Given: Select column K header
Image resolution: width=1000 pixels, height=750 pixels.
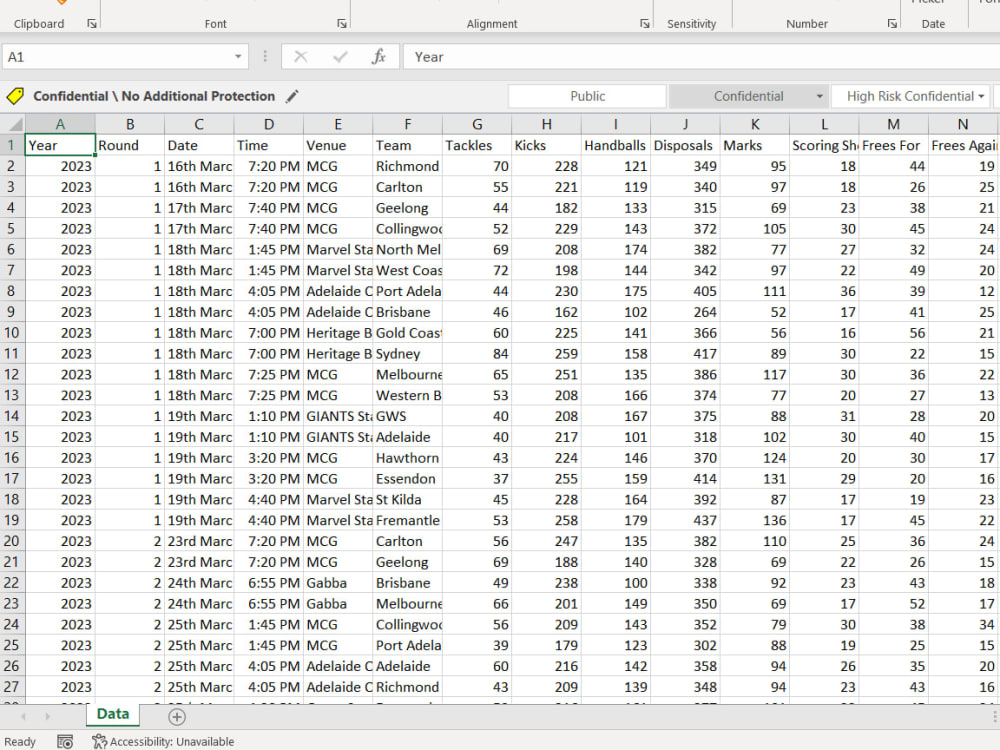Looking at the screenshot, I should (754, 124).
